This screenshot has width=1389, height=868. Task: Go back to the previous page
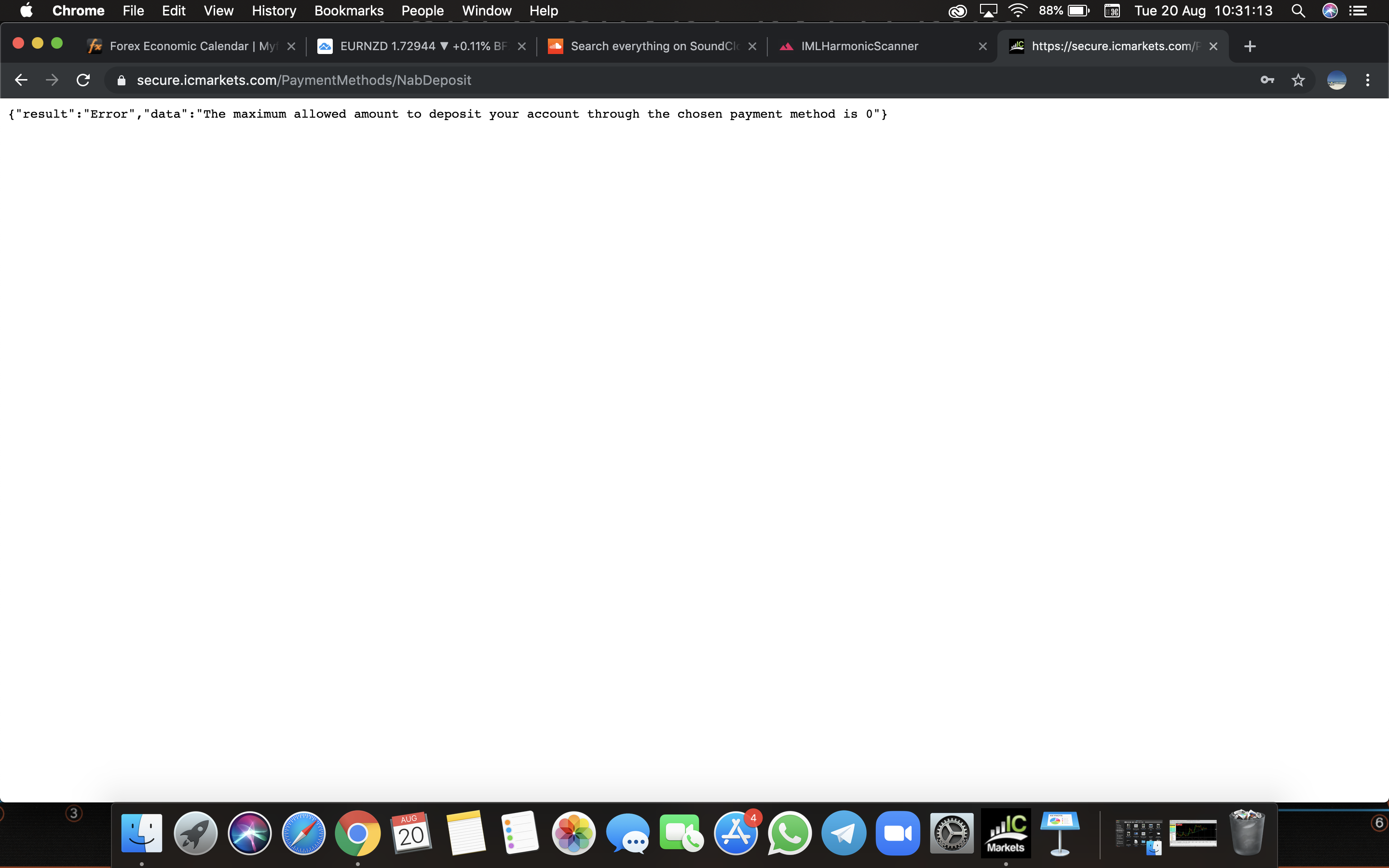pos(21,81)
